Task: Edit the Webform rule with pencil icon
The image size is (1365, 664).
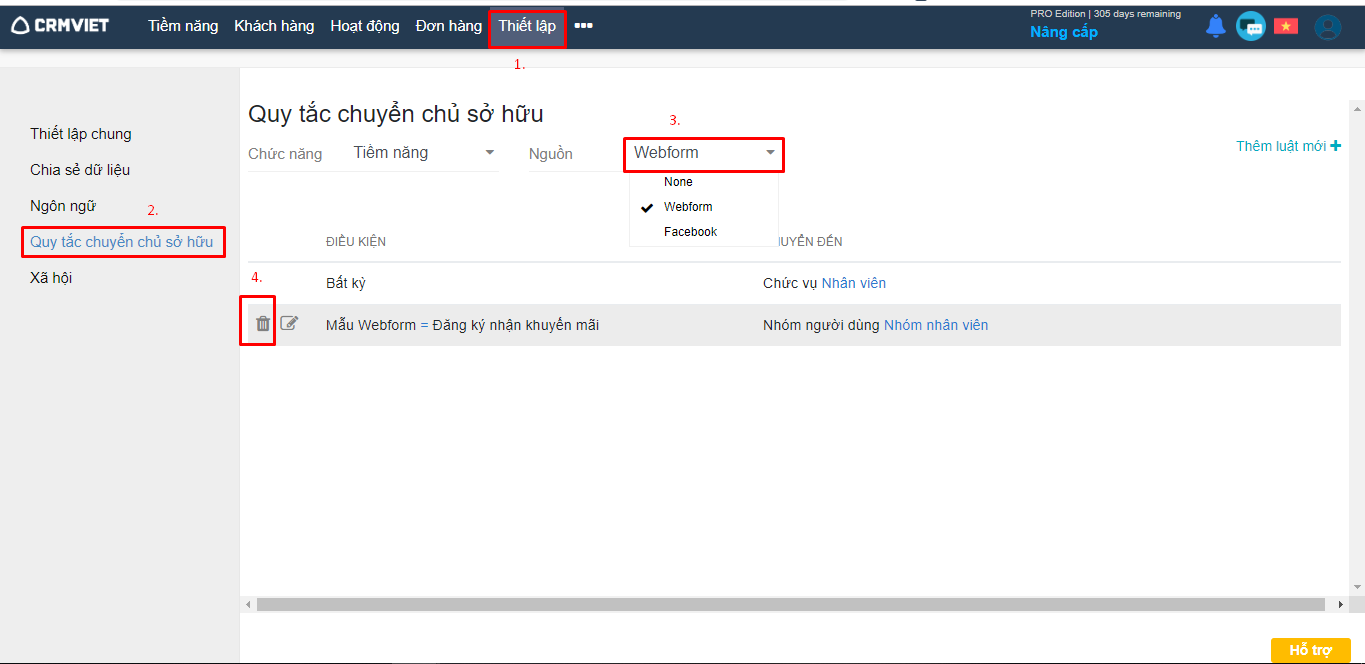Action: click(x=289, y=323)
